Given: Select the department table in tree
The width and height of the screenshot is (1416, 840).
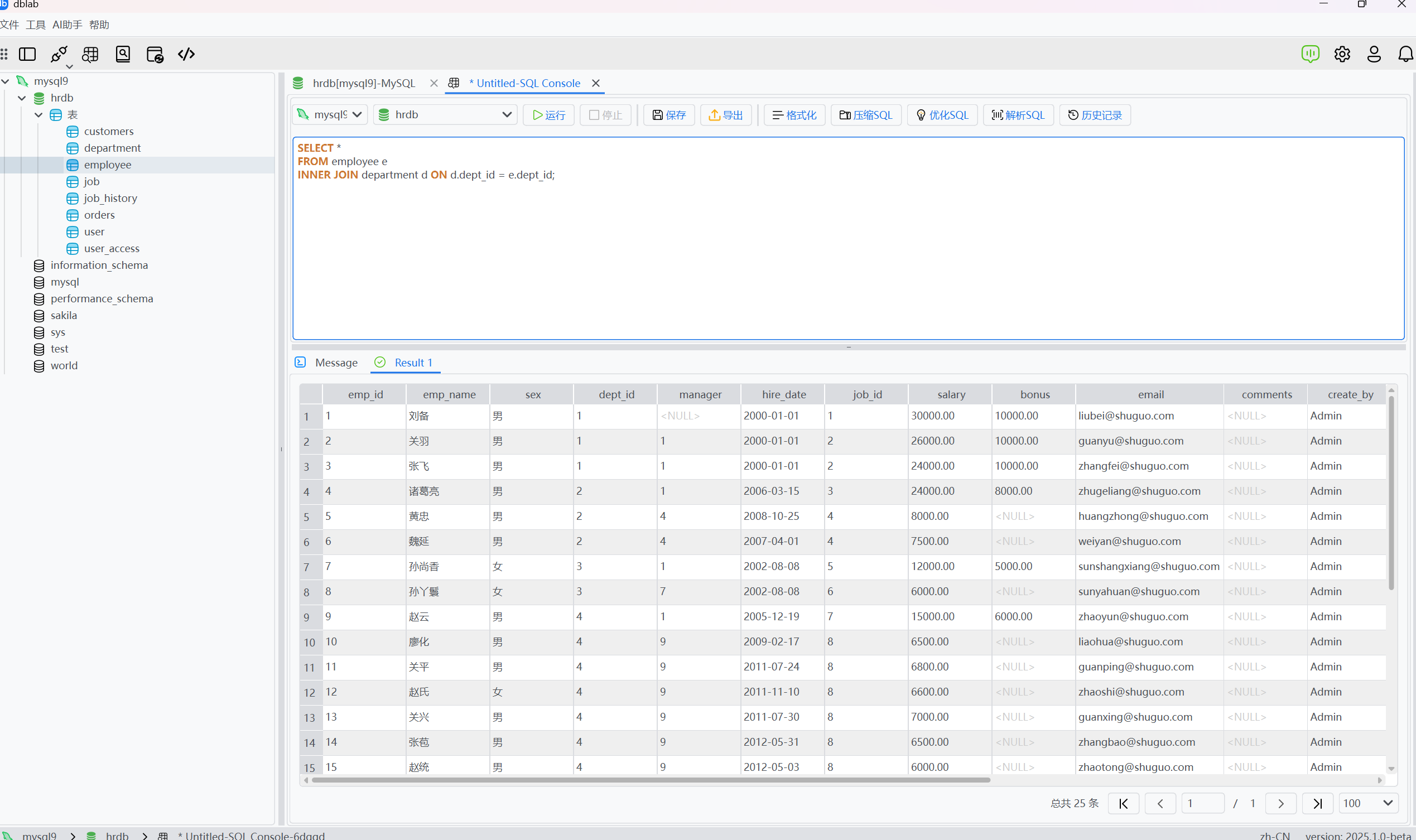Looking at the screenshot, I should click(112, 148).
